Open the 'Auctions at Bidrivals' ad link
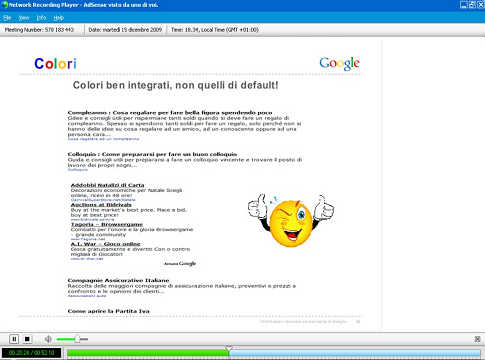The image size is (485, 360). point(101,205)
